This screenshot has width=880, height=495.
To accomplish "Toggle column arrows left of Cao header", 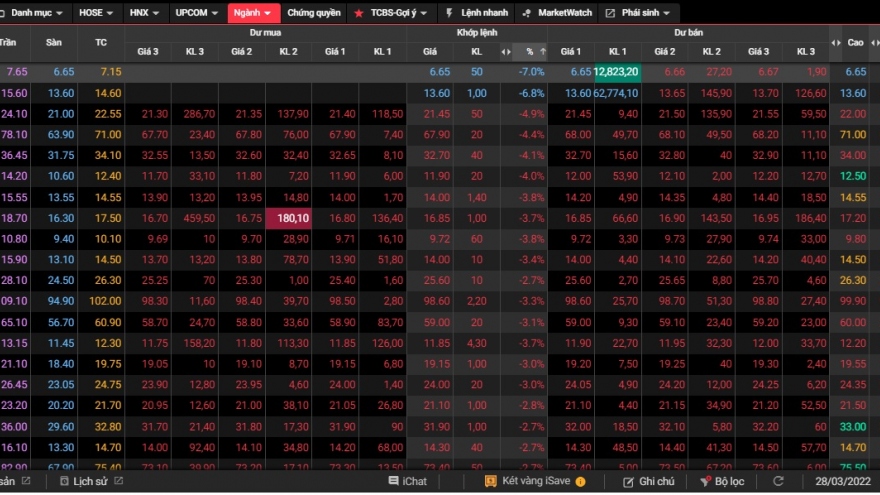I will click(x=836, y=42).
